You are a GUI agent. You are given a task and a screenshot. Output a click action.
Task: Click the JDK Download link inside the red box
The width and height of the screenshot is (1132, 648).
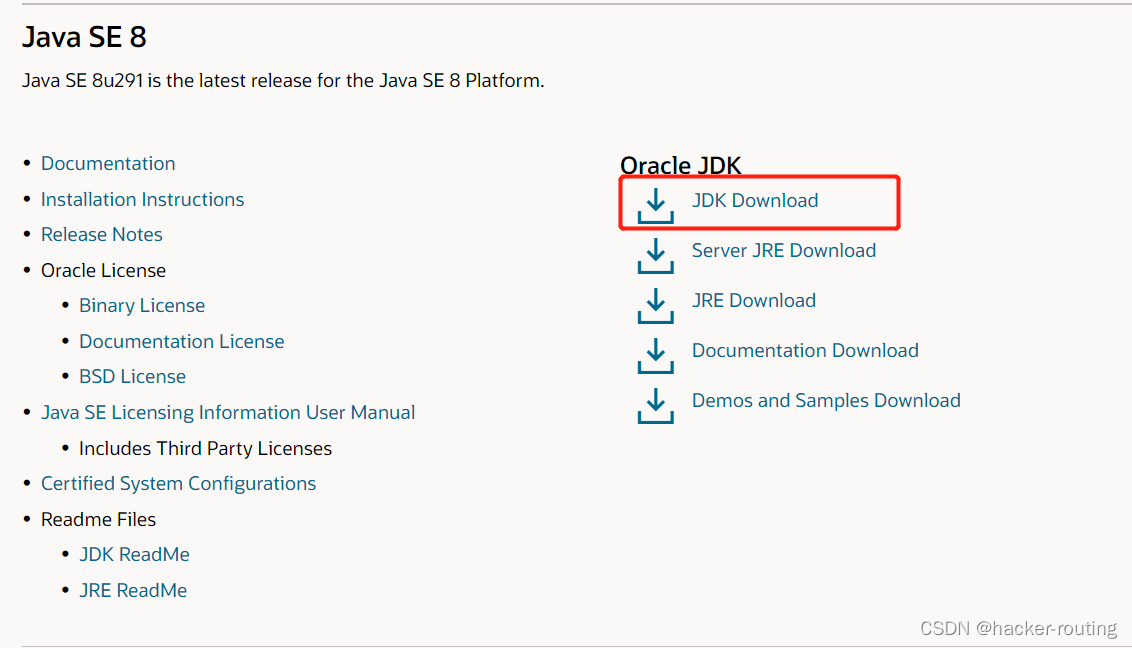tap(754, 200)
